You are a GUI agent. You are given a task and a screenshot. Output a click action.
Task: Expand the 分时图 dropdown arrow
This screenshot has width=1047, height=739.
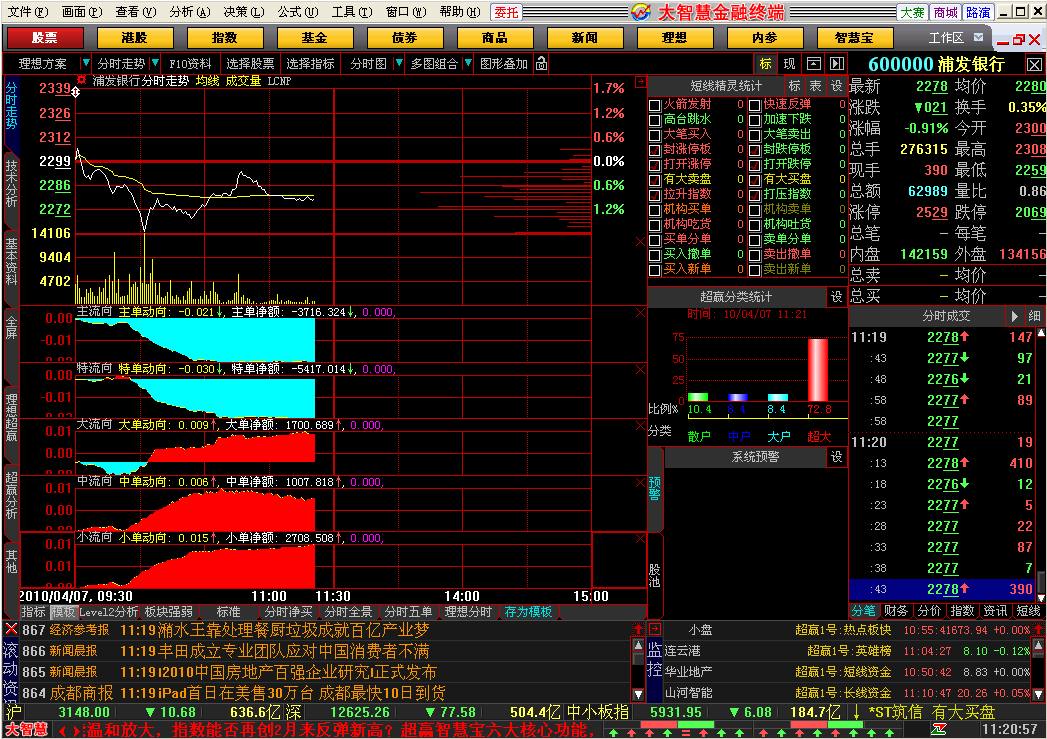[399, 63]
